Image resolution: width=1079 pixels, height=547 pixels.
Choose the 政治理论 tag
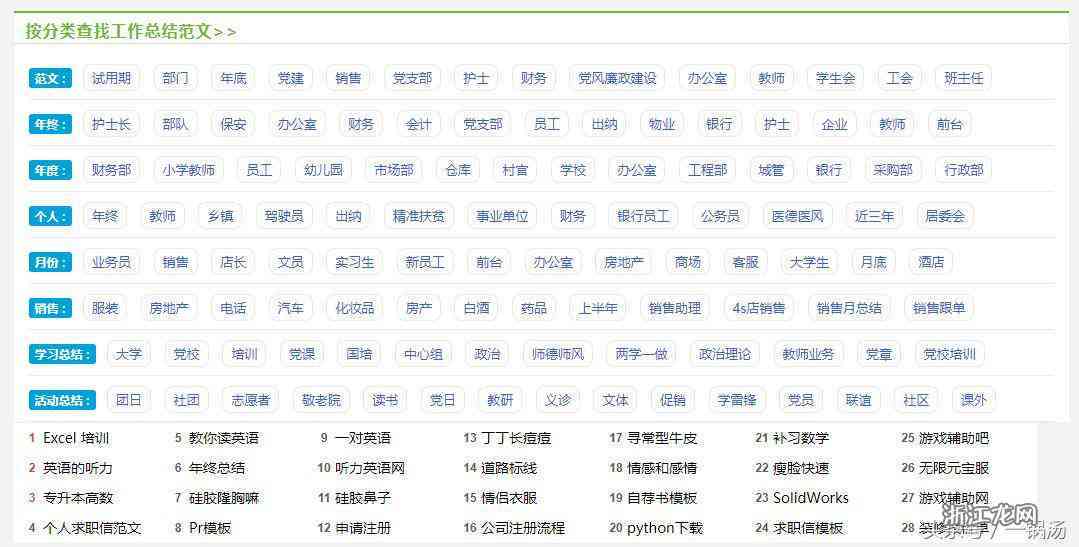tap(725, 354)
